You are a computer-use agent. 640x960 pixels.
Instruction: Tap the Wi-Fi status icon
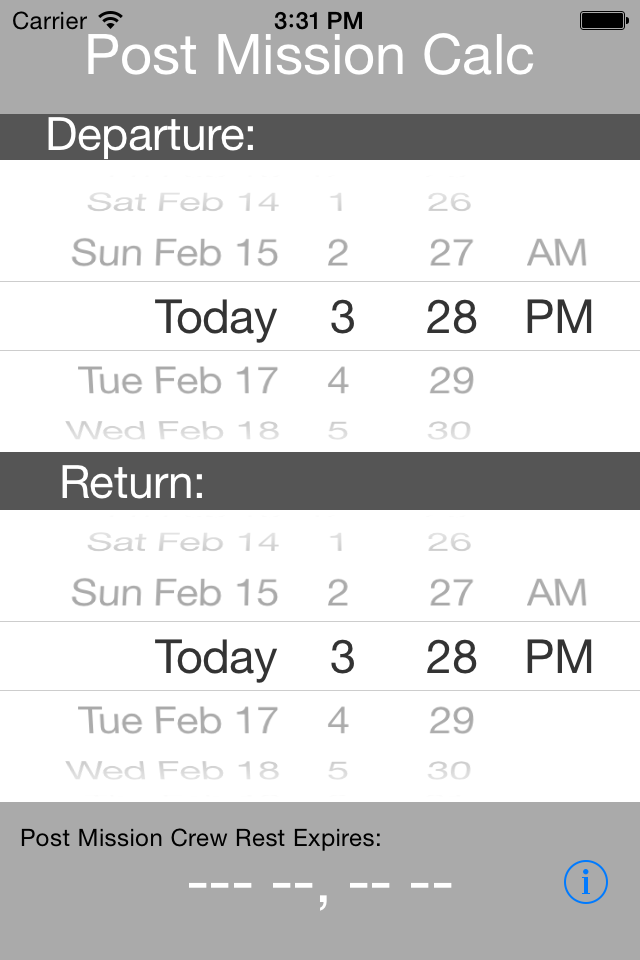[x=110, y=20]
